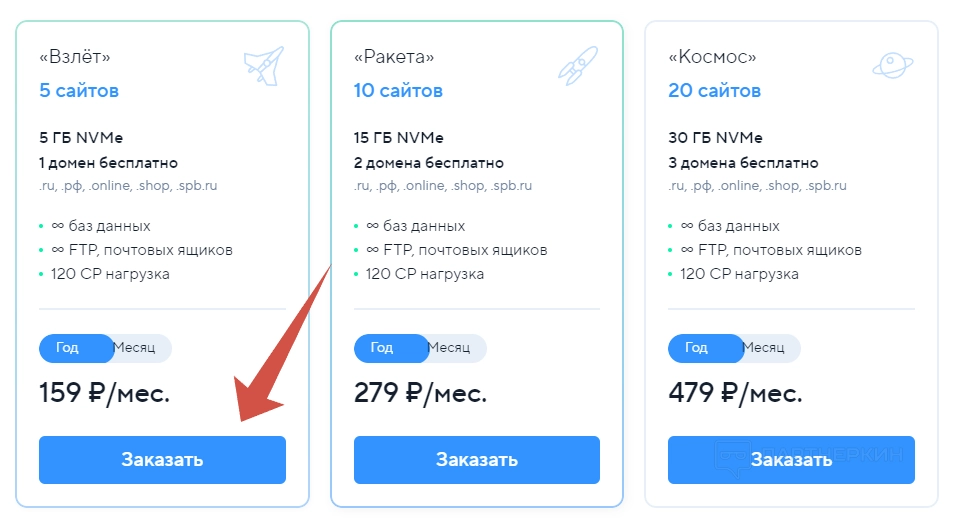Click the «5 сайтов» heading
The width and height of the screenshot is (954, 531).
79,91
